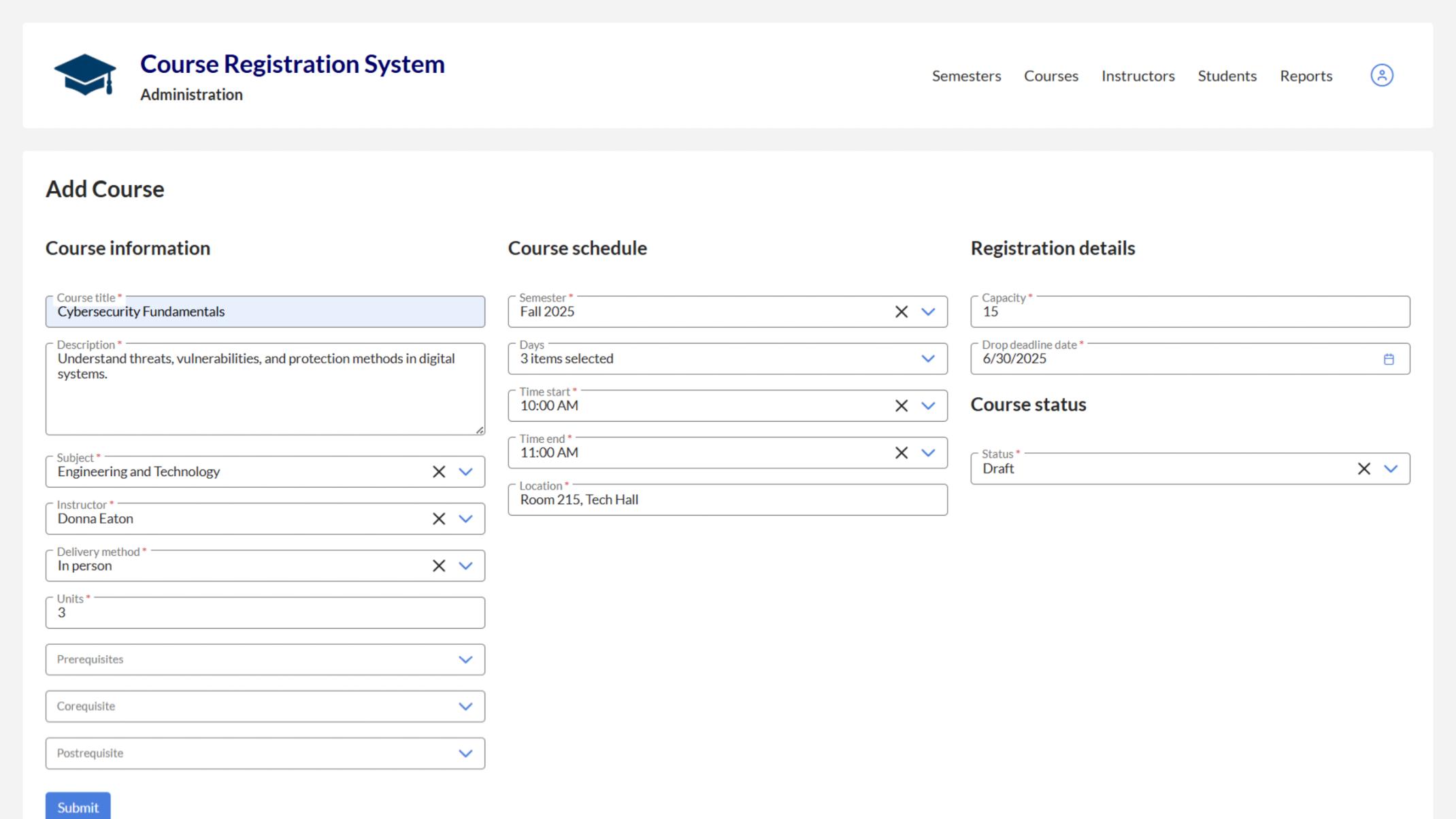Expand the Delivery method dropdown chevron
Viewport: 1456px width, 819px height.
pyautogui.click(x=465, y=565)
